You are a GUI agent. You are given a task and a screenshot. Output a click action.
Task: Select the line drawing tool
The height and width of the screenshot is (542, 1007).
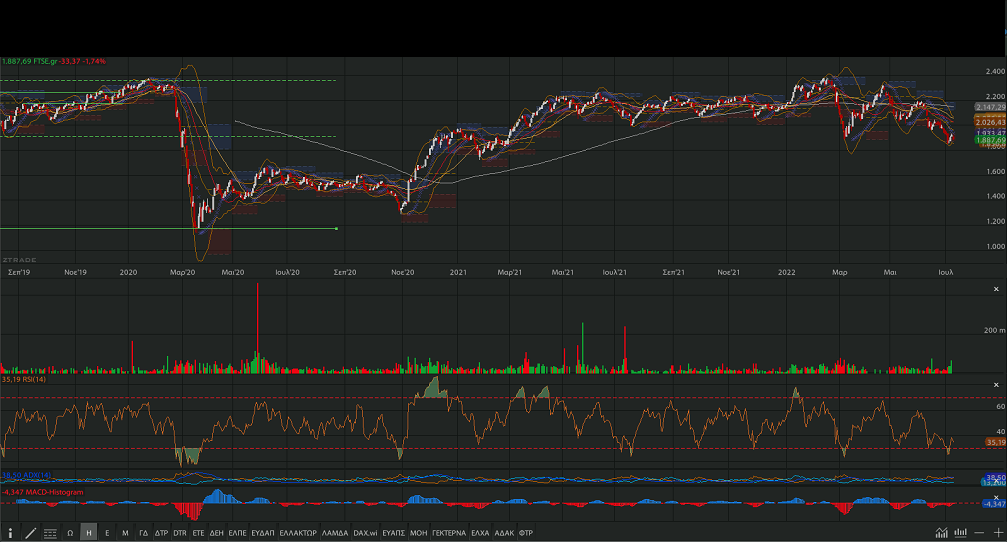[30, 533]
